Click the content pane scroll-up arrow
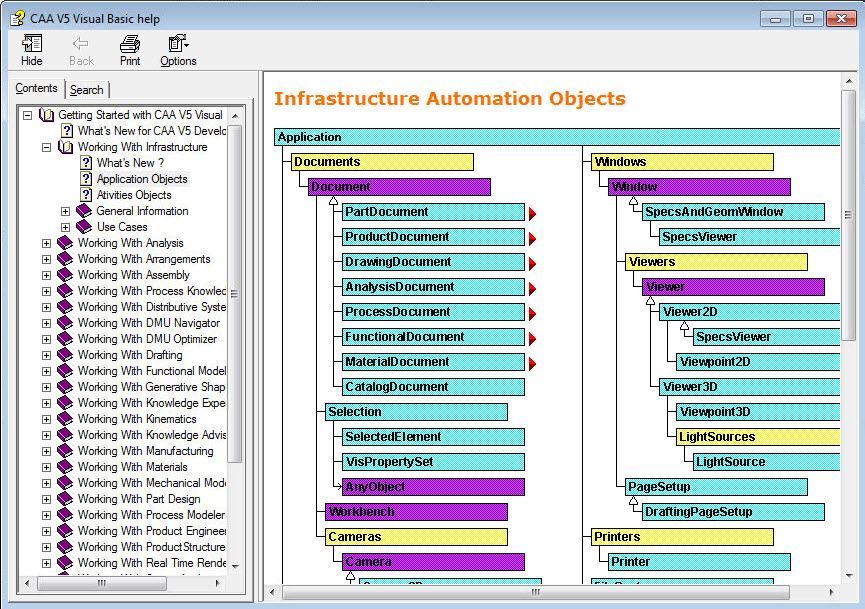Viewport: 865px width, 609px height. 848,82
